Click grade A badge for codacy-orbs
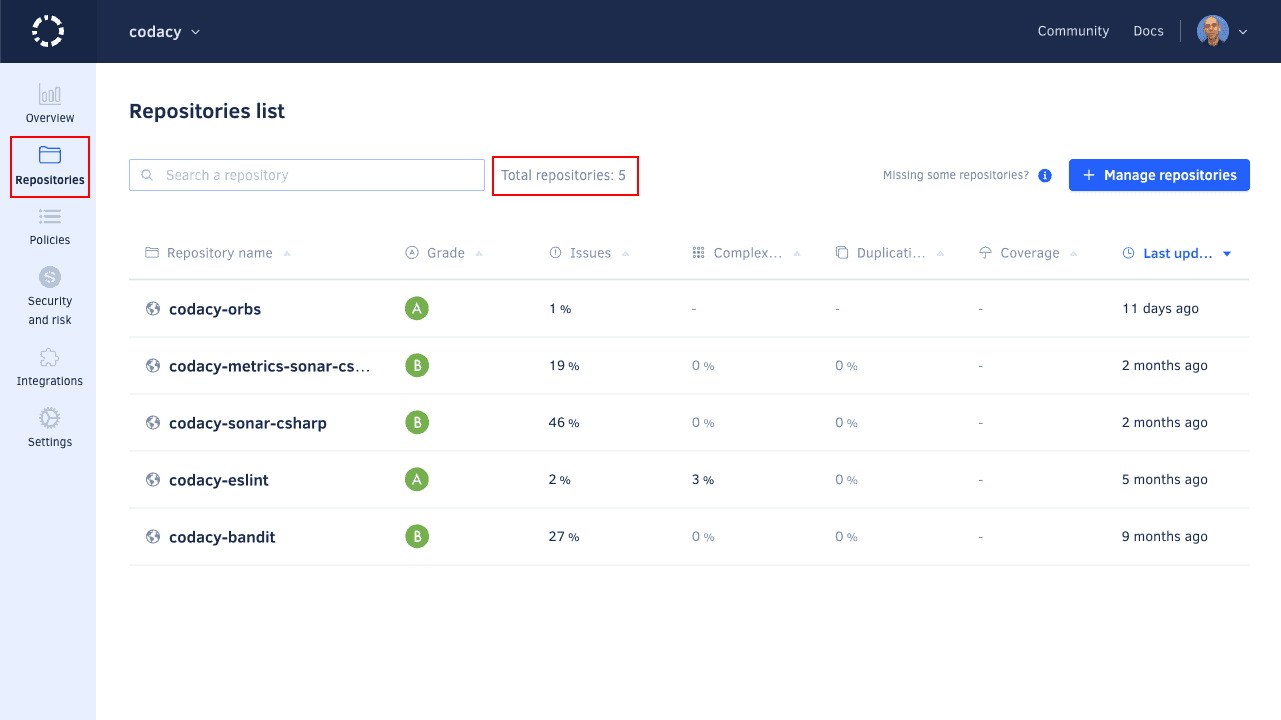Image resolution: width=1281 pixels, height=720 pixels. click(x=417, y=309)
